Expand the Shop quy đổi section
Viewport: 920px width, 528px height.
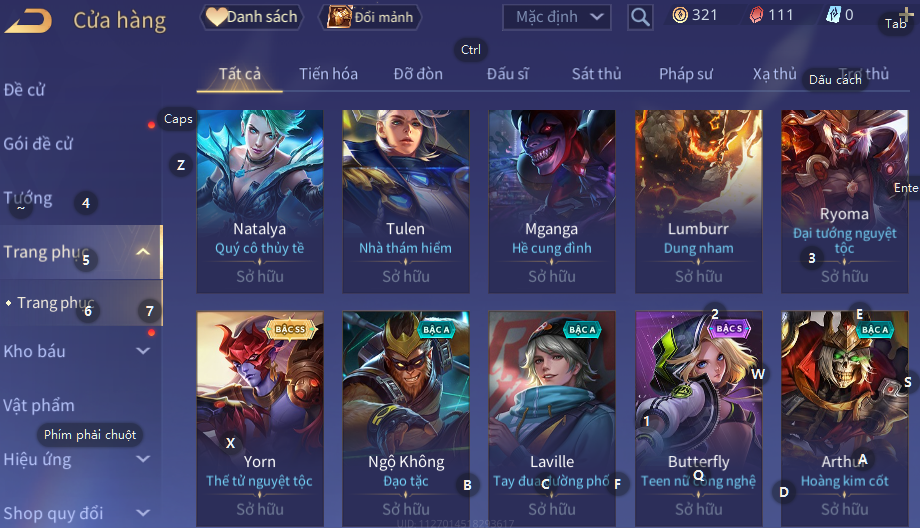pyautogui.click(x=143, y=513)
